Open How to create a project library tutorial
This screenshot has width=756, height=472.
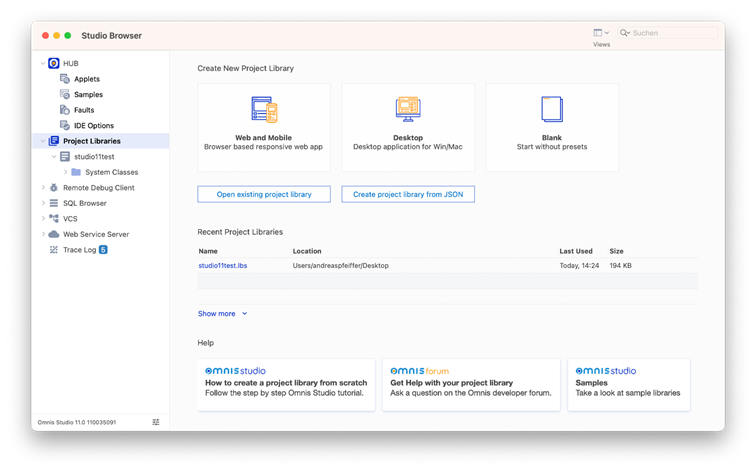pyautogui.click(x=286, y=385)
